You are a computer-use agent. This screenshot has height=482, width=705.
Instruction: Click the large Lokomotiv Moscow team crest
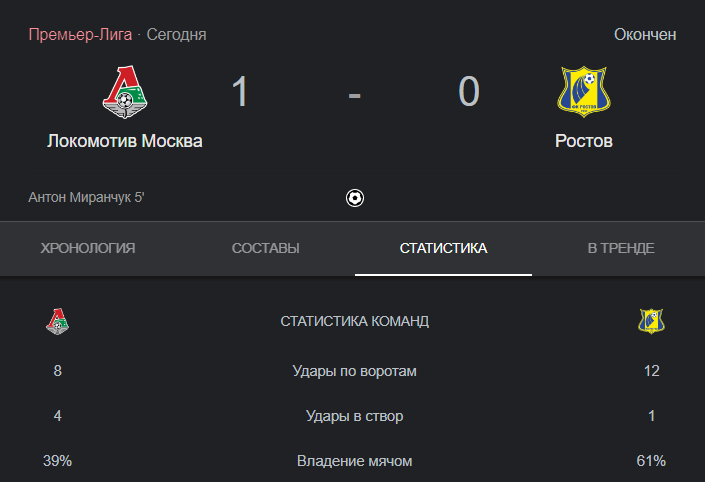click(124, 91)
